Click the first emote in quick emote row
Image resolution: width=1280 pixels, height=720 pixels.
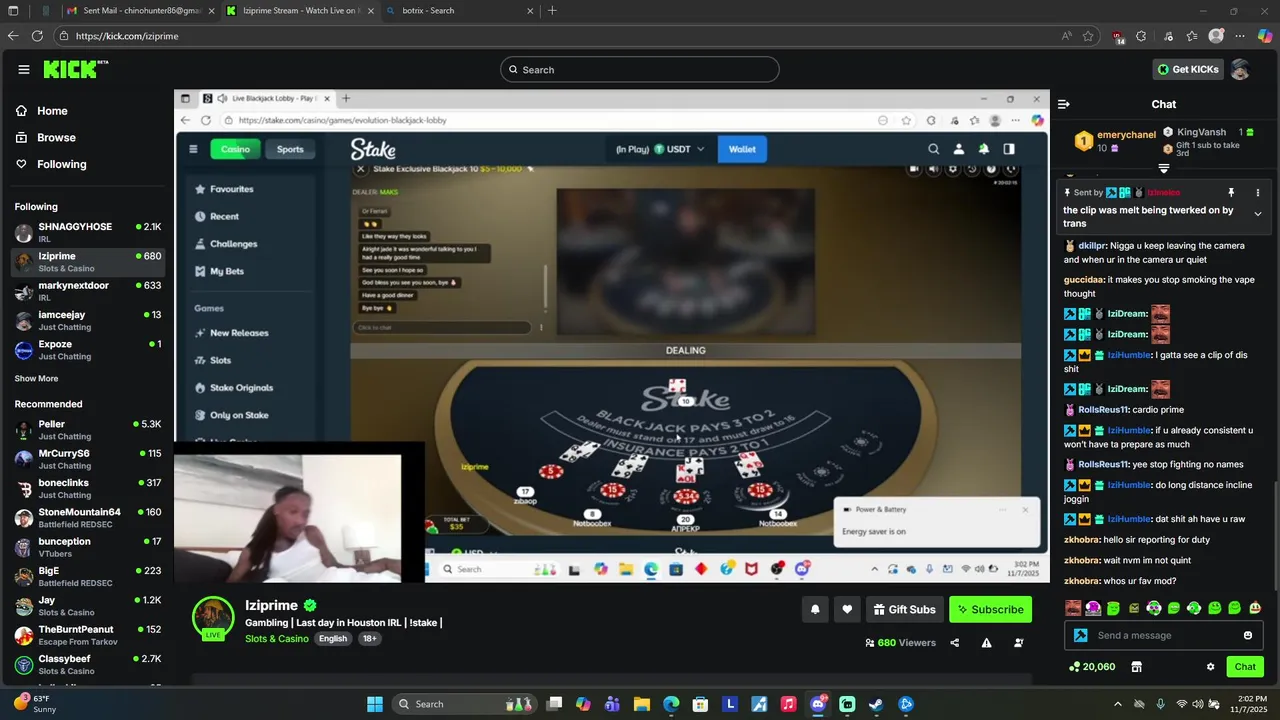[1073, 608]
